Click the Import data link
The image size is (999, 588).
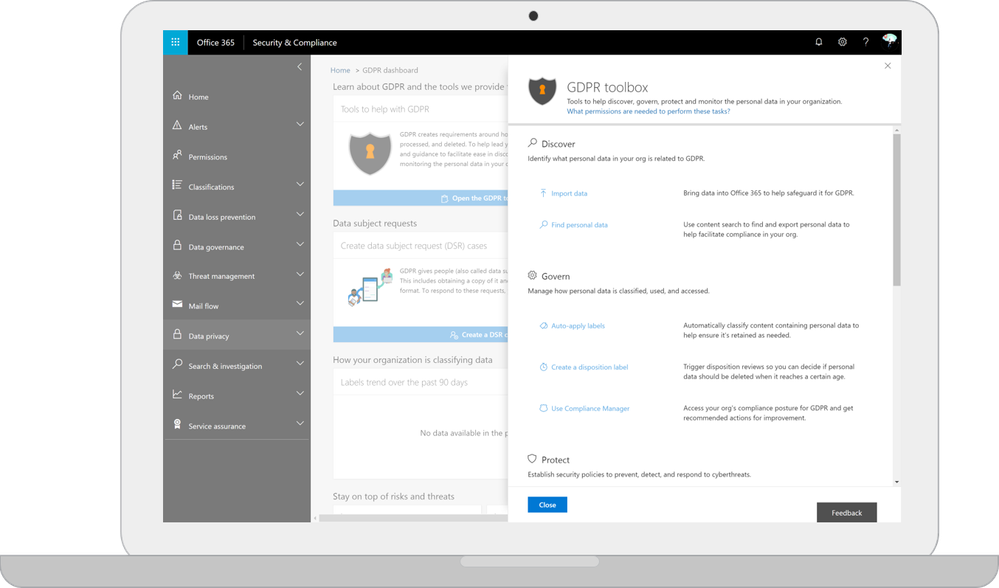click(x=569, y=193)
